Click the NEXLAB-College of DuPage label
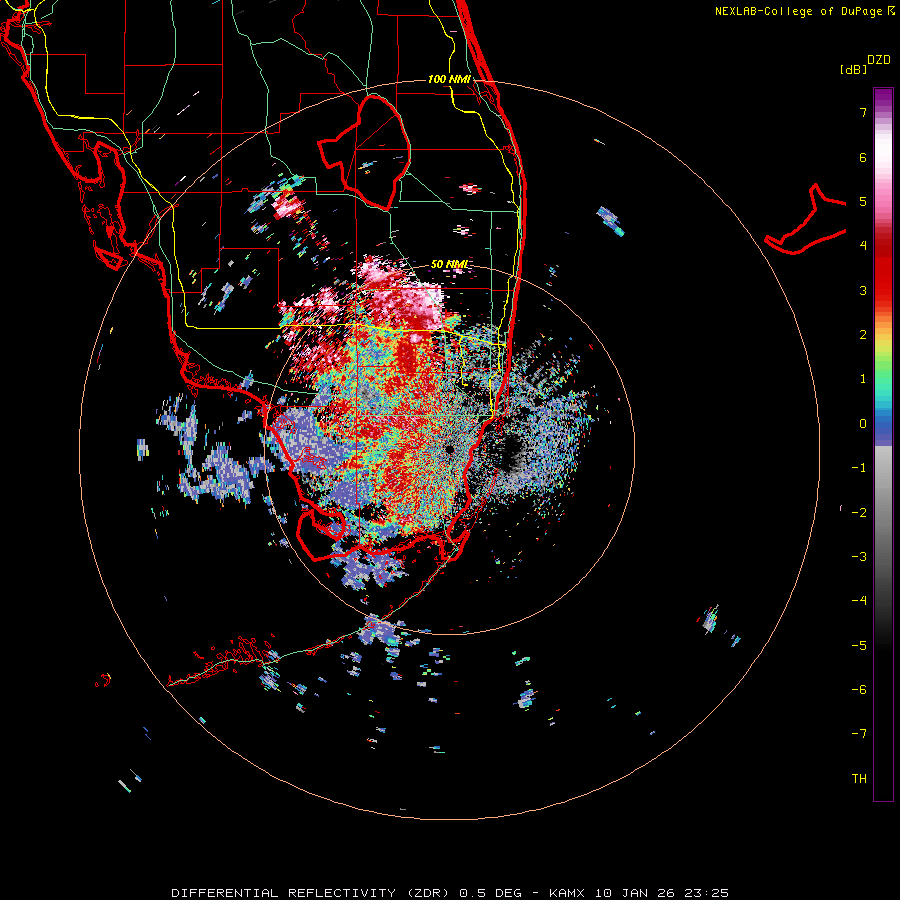The height and width of the screenshot is (900, 900). point(805,11)
